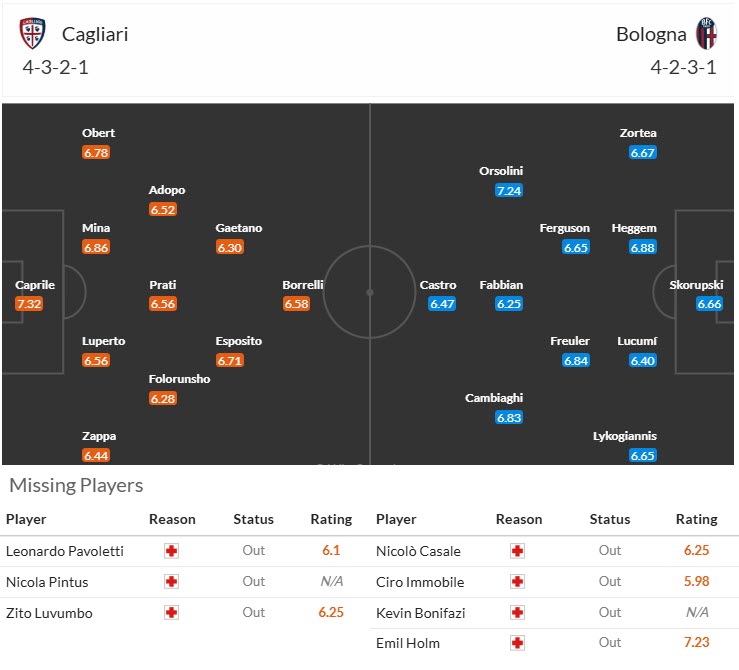This screenshot has width=739, height=670.
Task: Select the Bologna team name
Action: coord(651,34)
